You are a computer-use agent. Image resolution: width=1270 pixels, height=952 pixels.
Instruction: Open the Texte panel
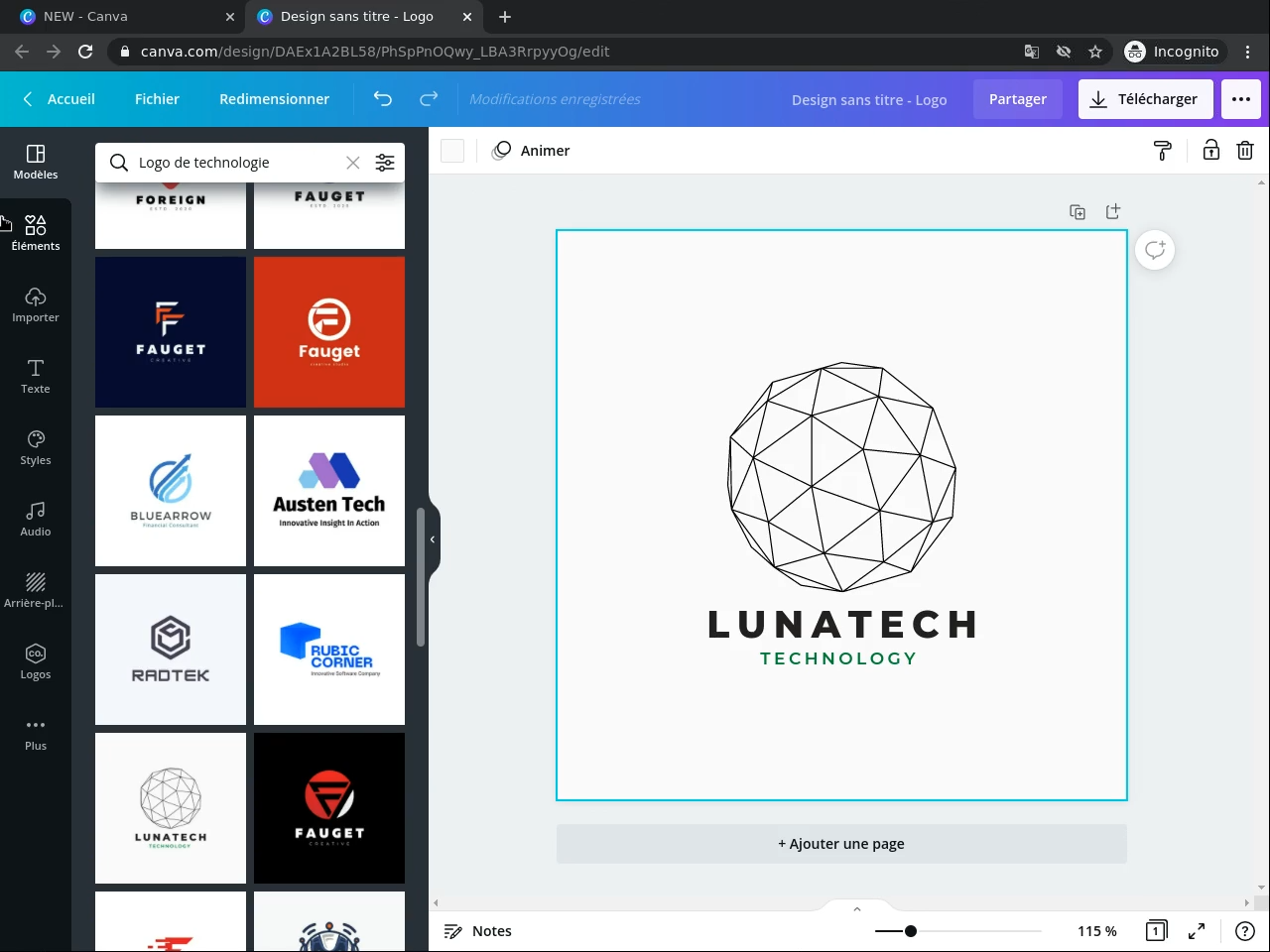pyautogui.click(x=36, y=377)
